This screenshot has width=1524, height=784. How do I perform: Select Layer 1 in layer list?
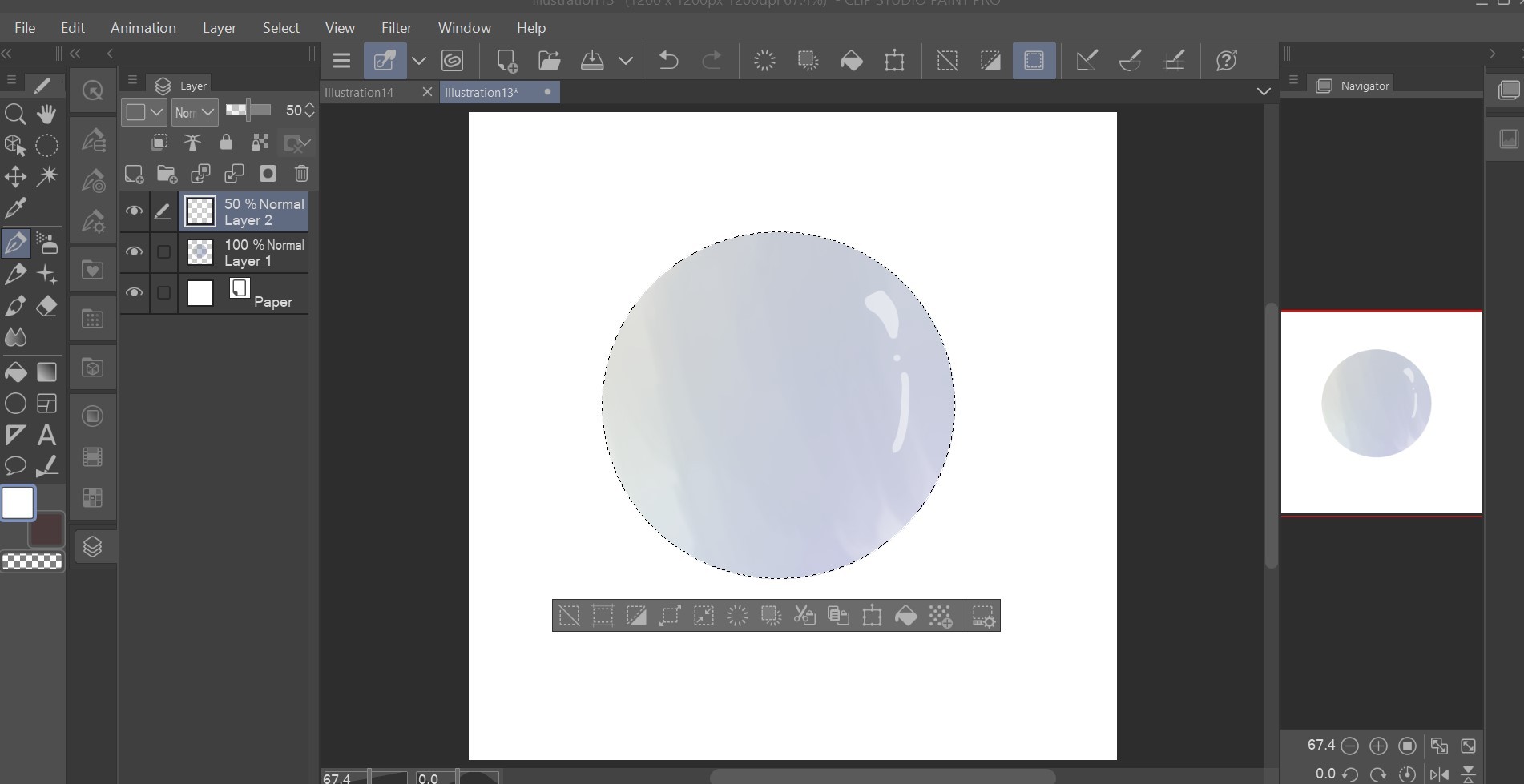coord(264,253)
